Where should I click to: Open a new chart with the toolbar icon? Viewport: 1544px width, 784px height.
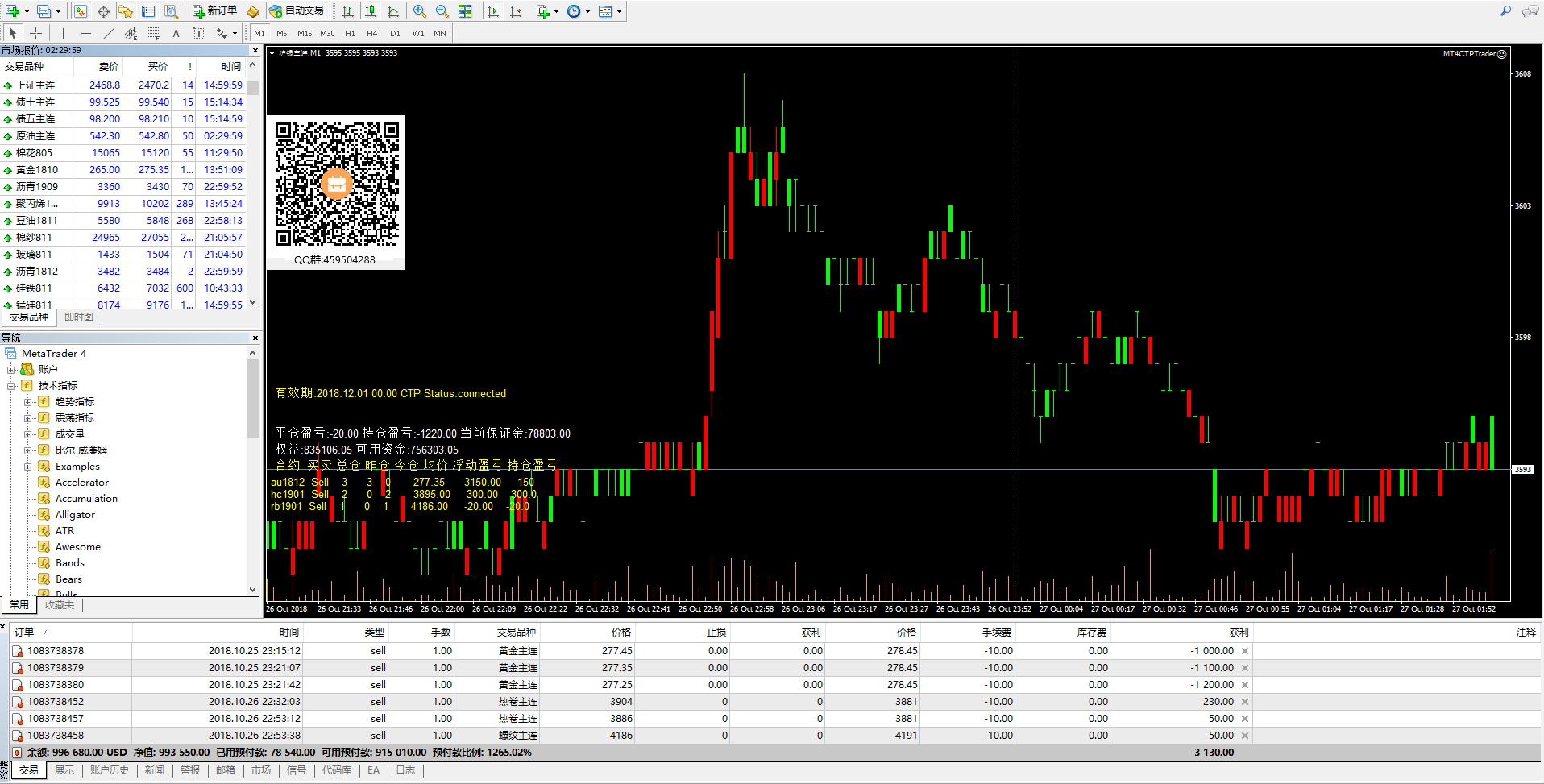14,11
